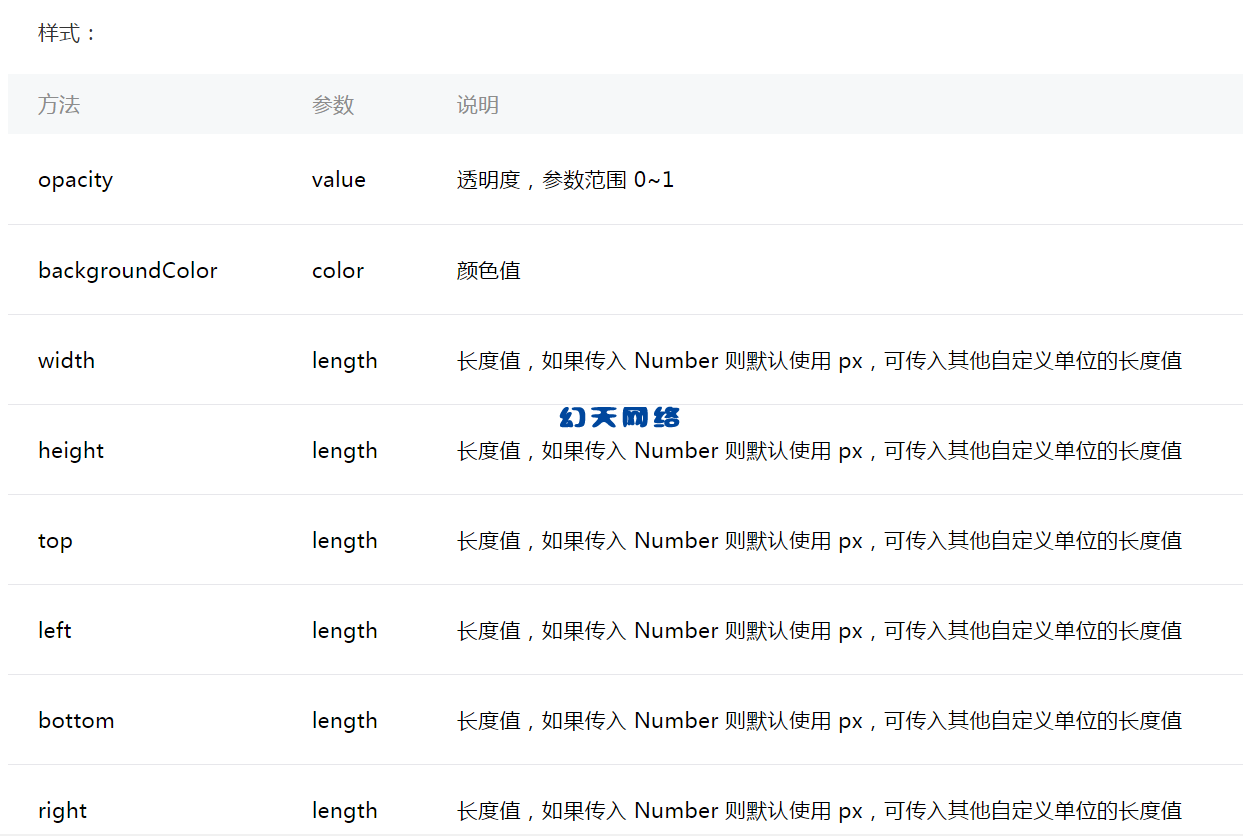Select the width method name
This screenshot has width=1243, height=836.
click(66, 360)
